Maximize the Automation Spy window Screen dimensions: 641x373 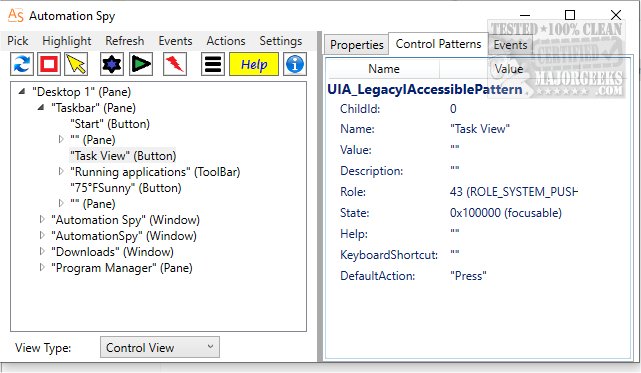(x=569, y=15)
